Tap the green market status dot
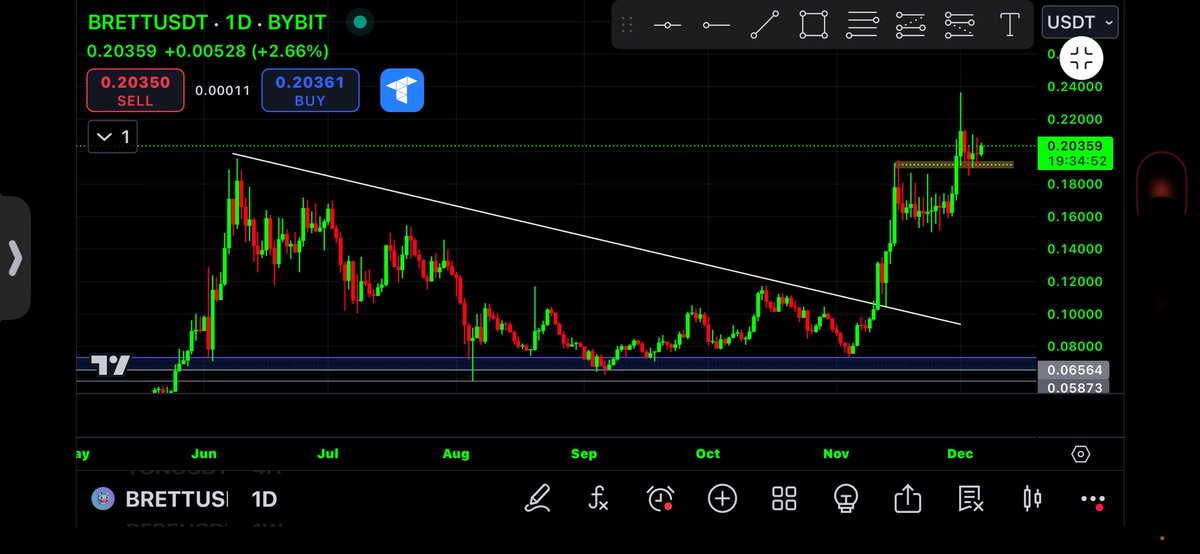The height and width of the screenshot is (554, 1200). click(x=360, y=21)
